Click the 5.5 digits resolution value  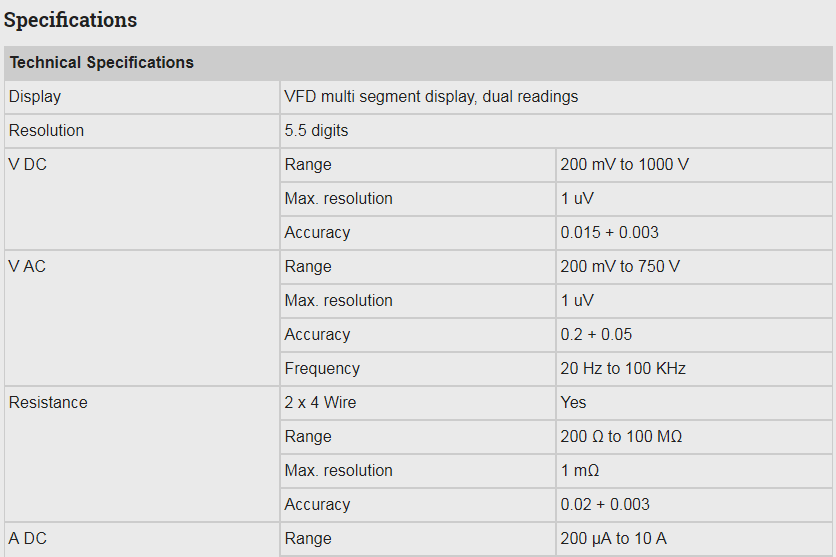coord(316,131)
